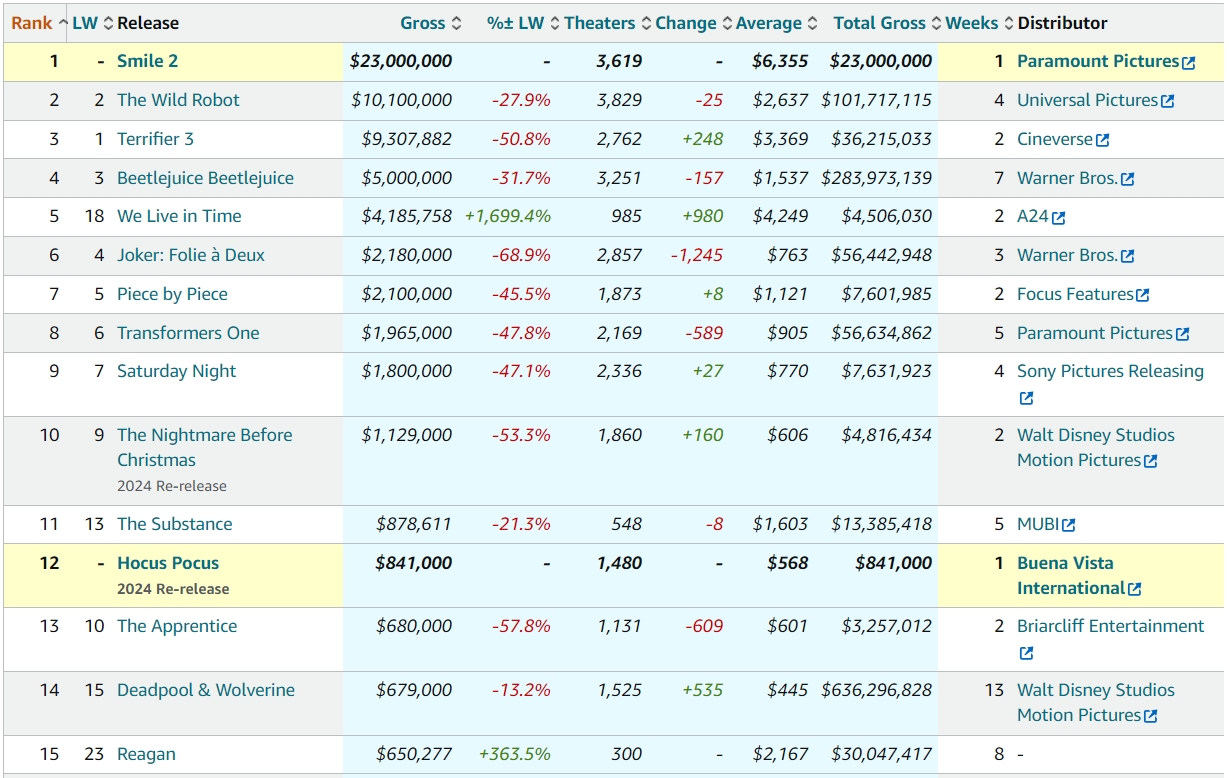Image resolution: width=1229 pixels, height=778 pixels.
Task: Open the external link icon beside A24
Action: pos(1059,217)
